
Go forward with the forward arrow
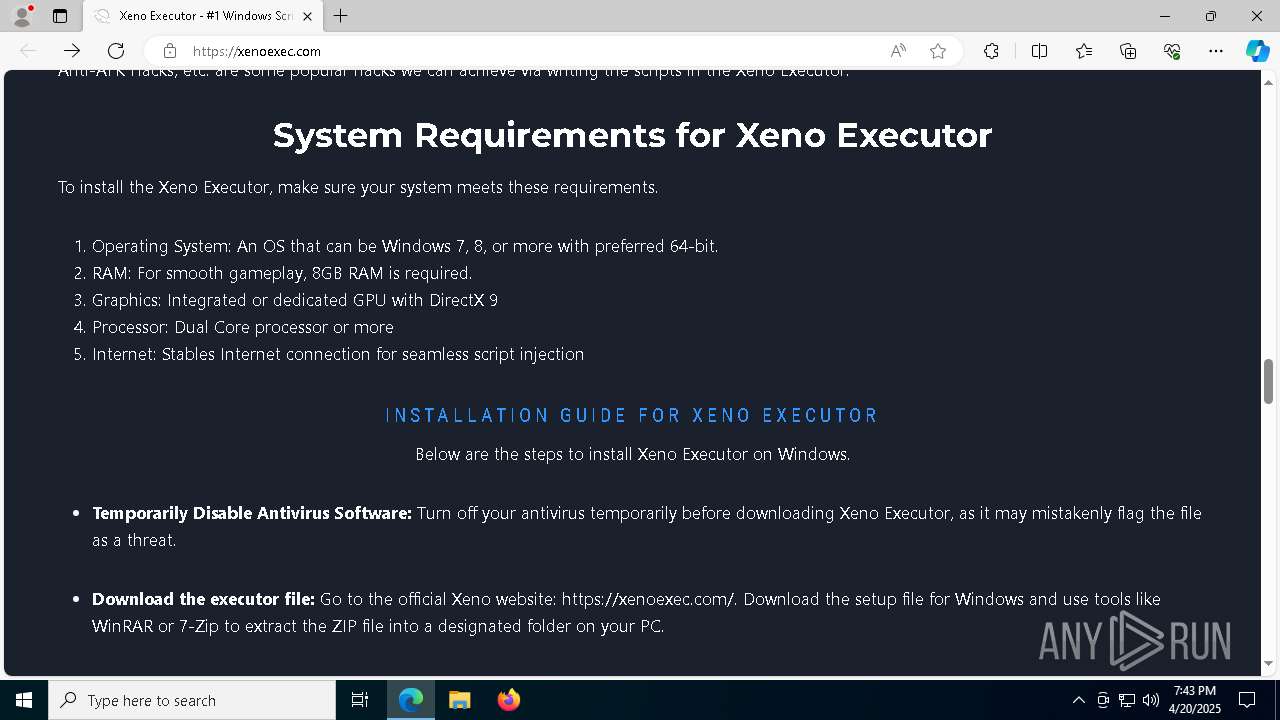(72, 51)
